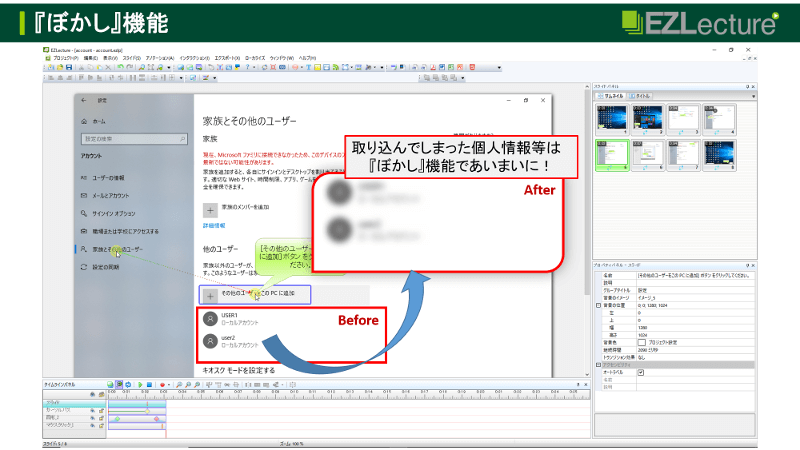
Task: Click the 詳細情報 link in Settings
Action: coord(216,227)
